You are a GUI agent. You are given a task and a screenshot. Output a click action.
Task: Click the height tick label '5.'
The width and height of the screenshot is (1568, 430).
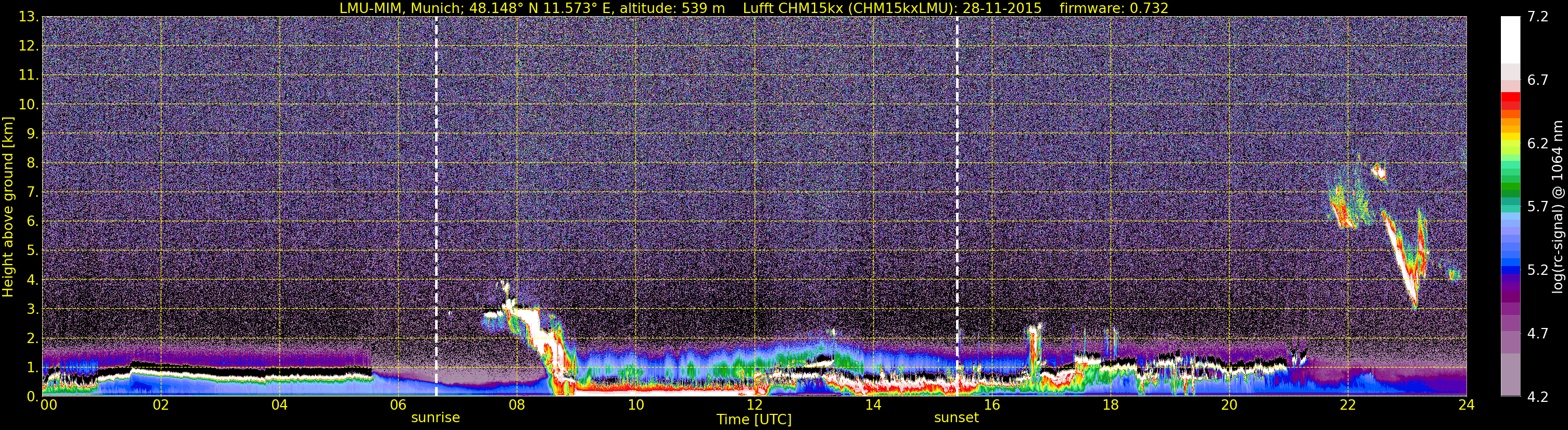pos(33,250)
